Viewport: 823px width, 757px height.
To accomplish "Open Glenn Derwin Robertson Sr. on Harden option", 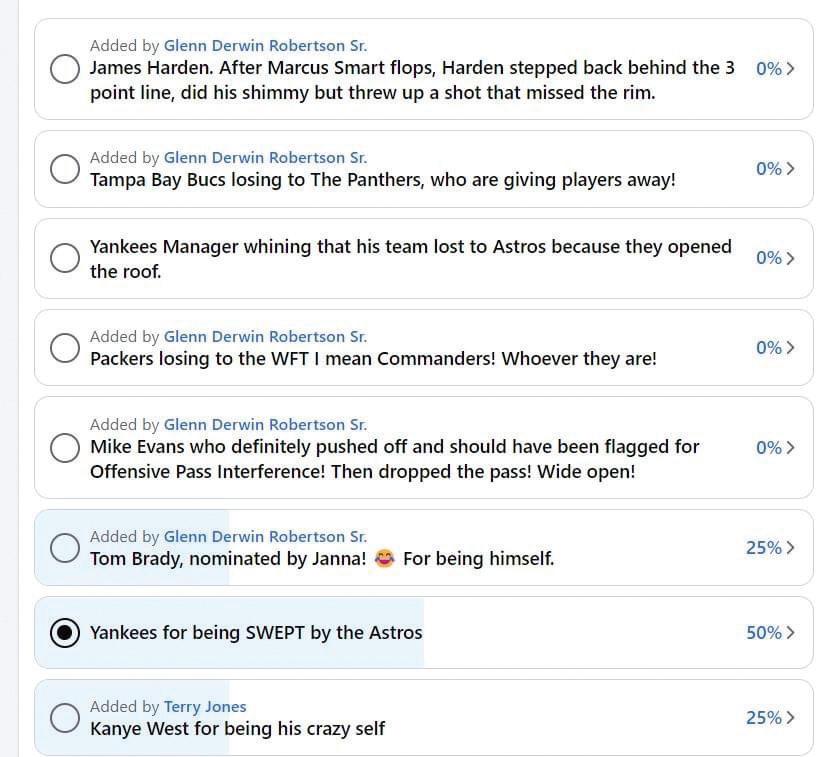I will [265, 45].
